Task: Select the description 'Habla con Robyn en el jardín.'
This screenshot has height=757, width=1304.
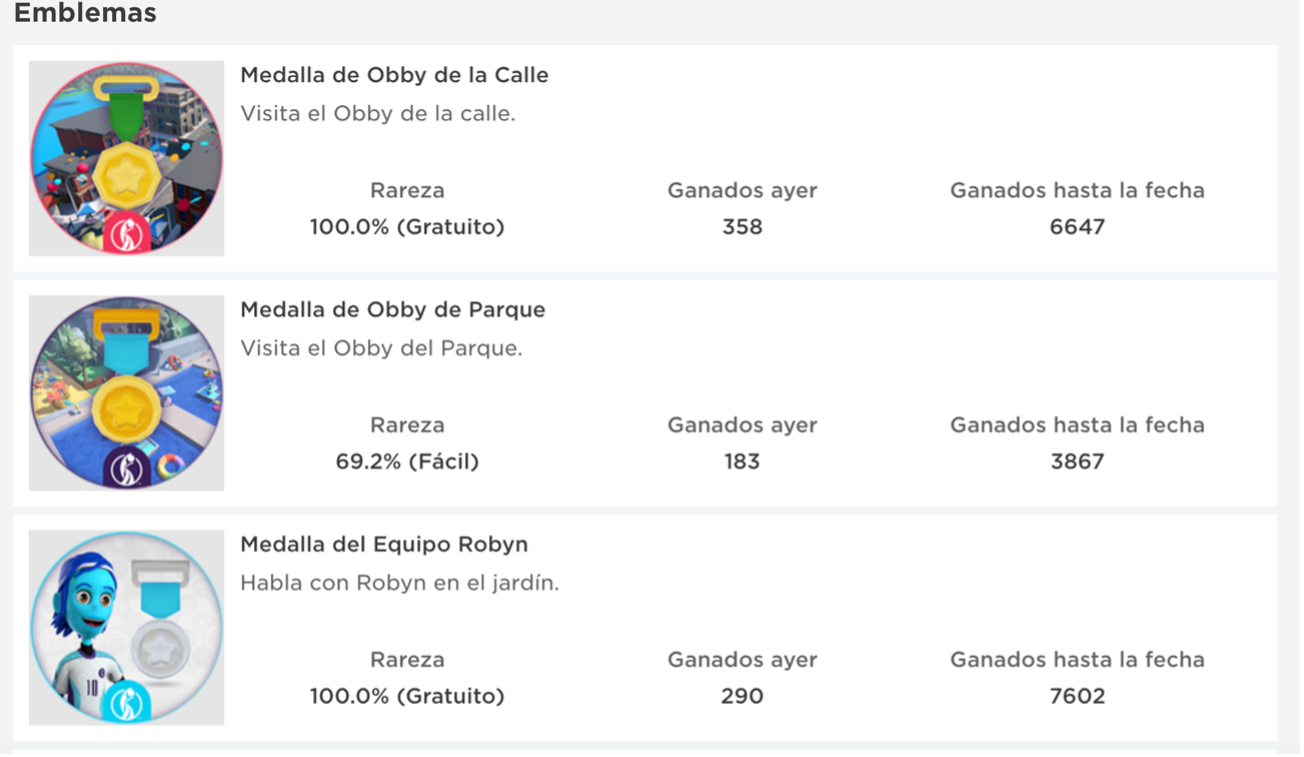Action: pos(399,583)
